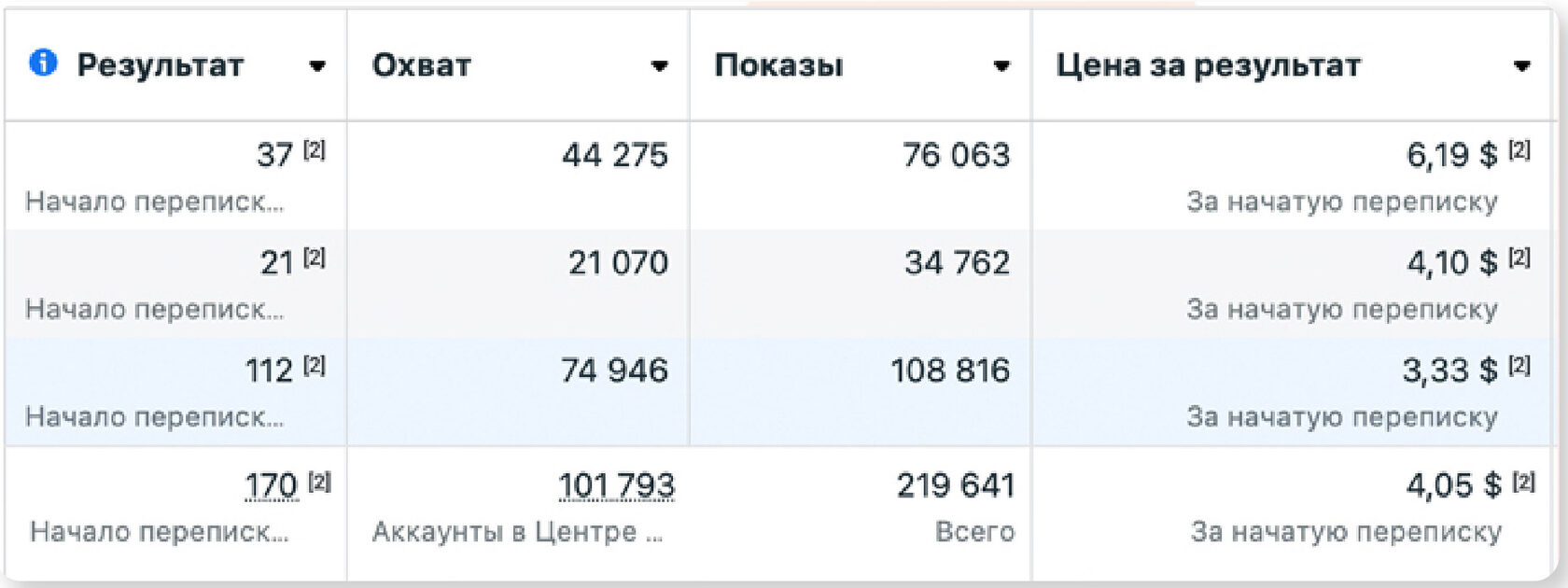Expand the Цена за результат dropdown arrow
Screen dimensions: 1568x588
pos(1522,66)
